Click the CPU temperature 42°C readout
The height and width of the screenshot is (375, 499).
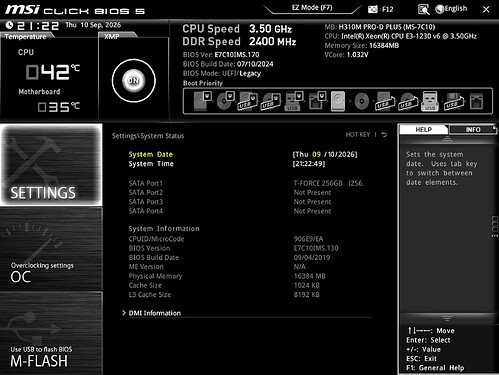point(53,72)
